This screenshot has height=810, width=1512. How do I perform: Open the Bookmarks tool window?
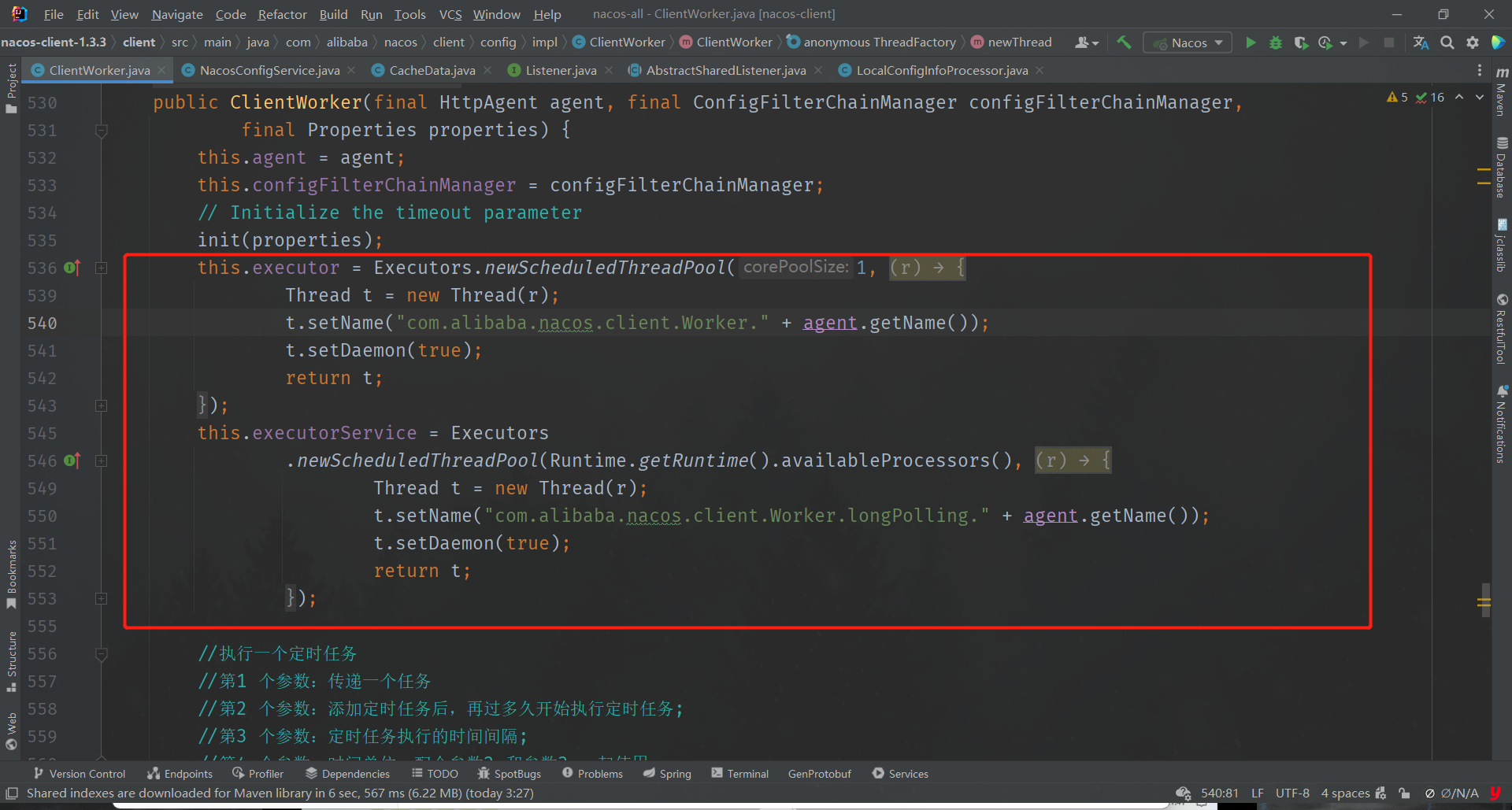point(11,575)
